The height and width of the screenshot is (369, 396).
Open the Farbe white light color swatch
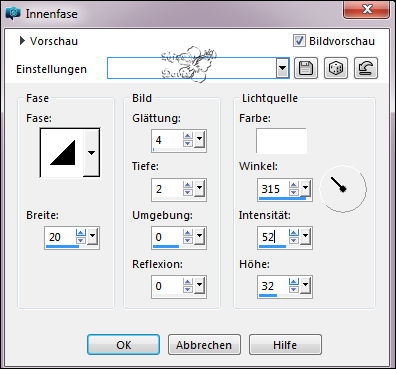(x=281, y=141)
